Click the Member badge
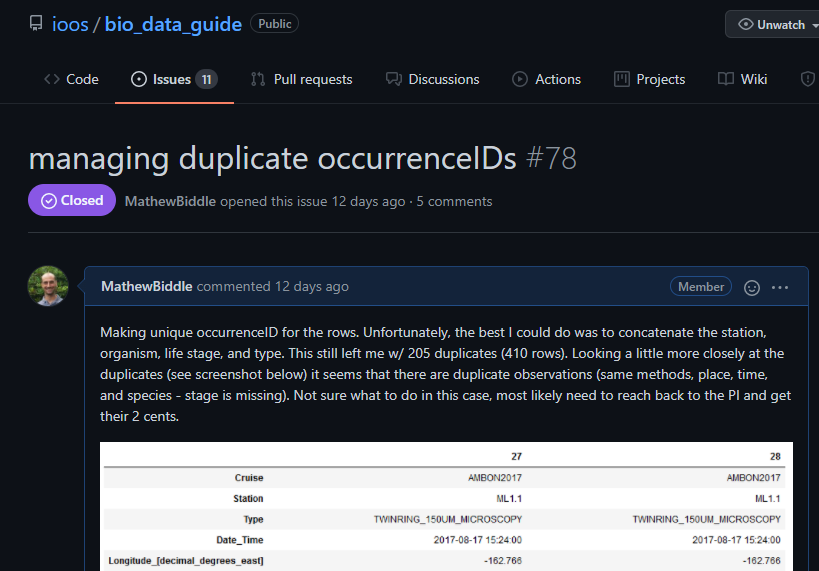This screenshot has height=571, width=819. [x=700, y=287]
